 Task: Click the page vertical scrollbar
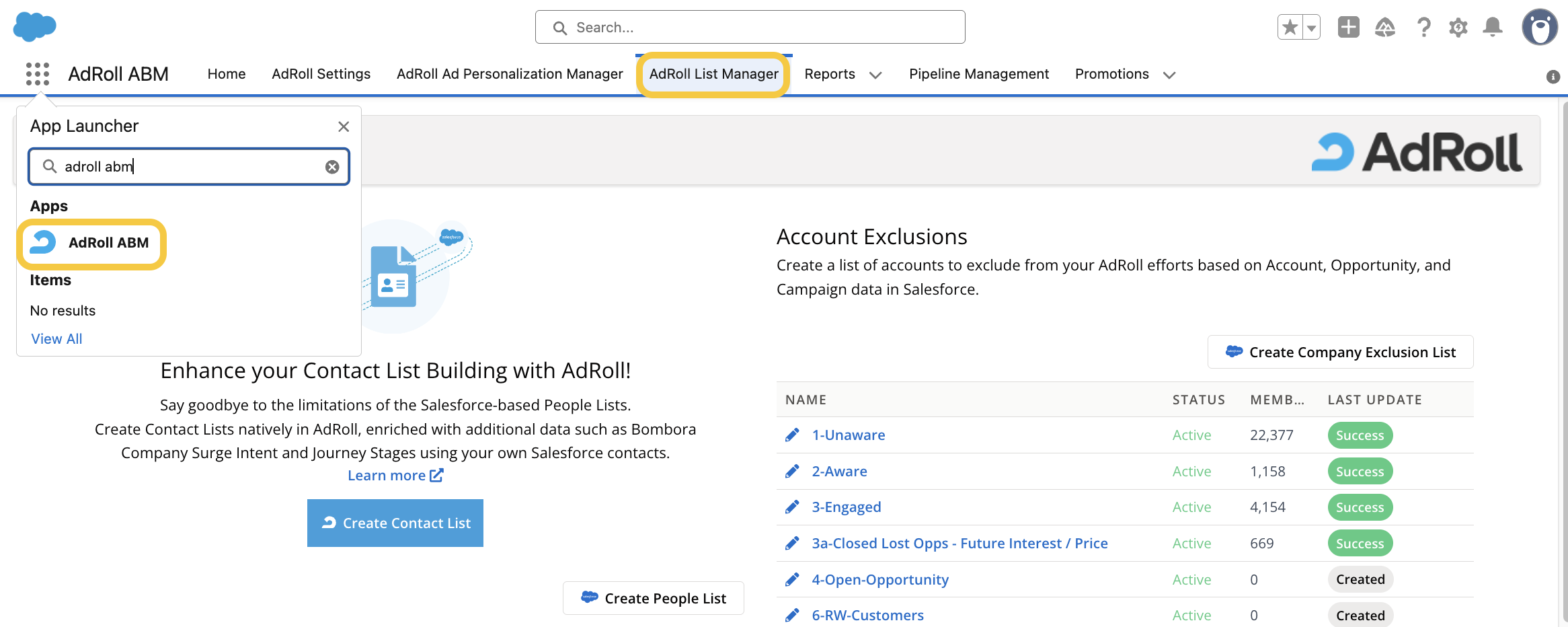click(1564, 363)
